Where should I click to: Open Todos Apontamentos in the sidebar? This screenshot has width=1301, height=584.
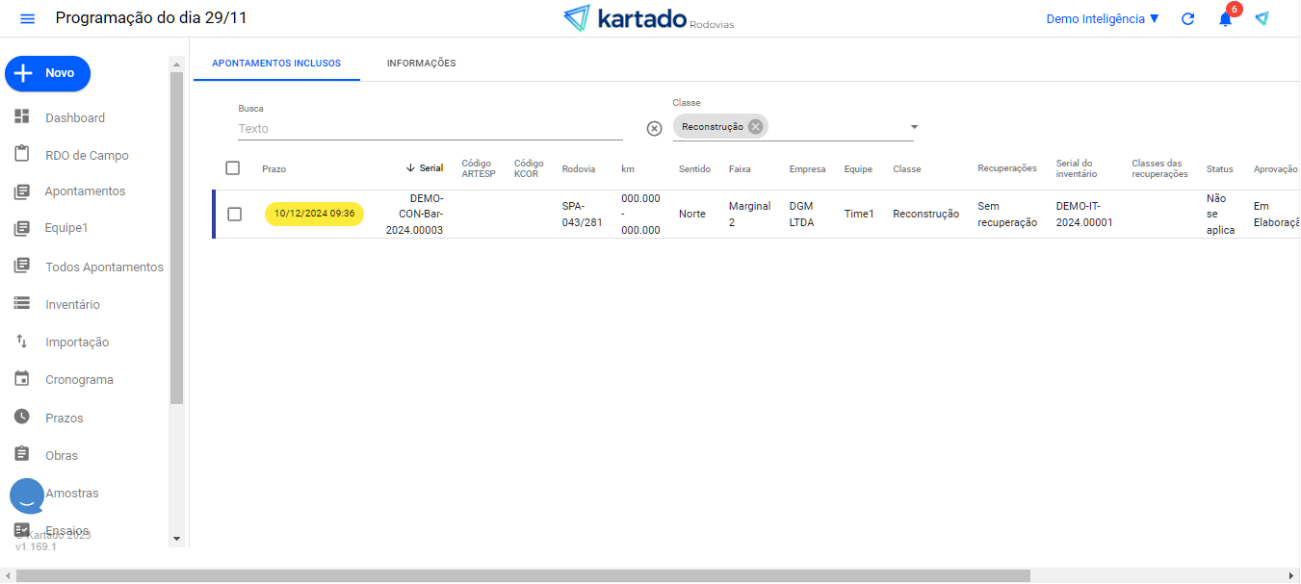coord(103,267)
